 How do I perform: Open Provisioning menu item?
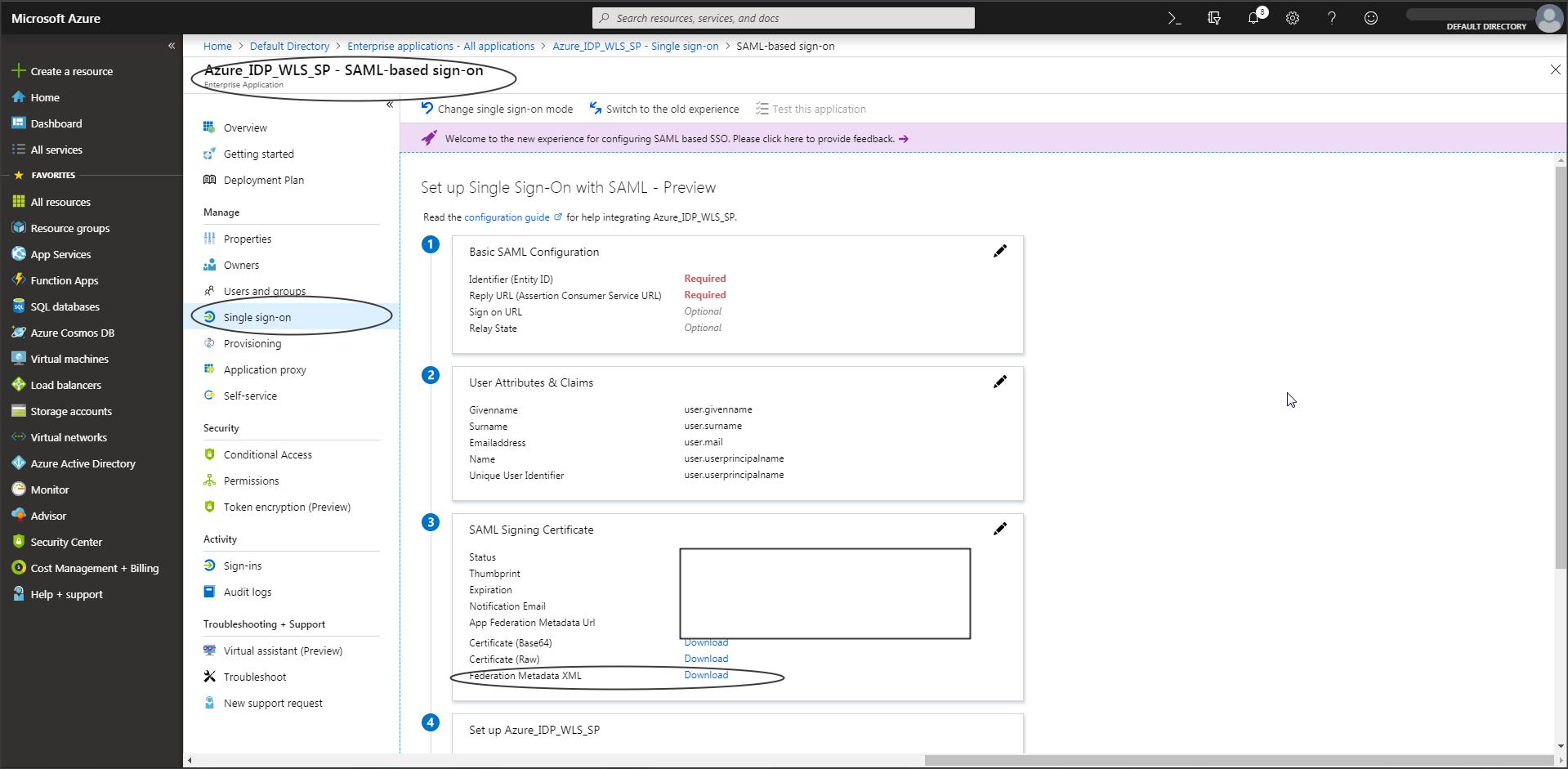pos(252,343)
